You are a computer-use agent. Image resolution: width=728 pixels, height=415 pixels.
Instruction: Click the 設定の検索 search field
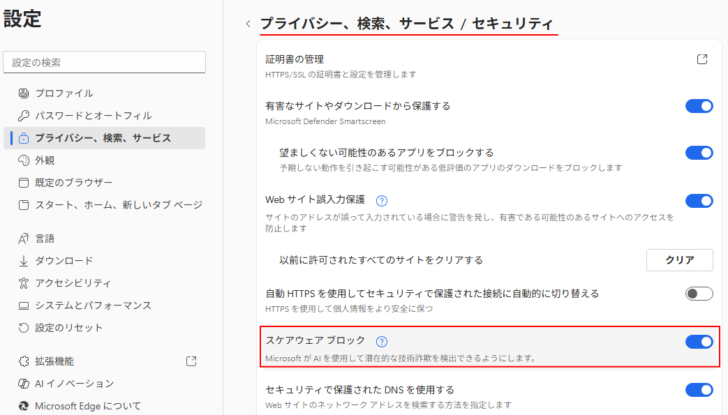[x=104, y=62]
